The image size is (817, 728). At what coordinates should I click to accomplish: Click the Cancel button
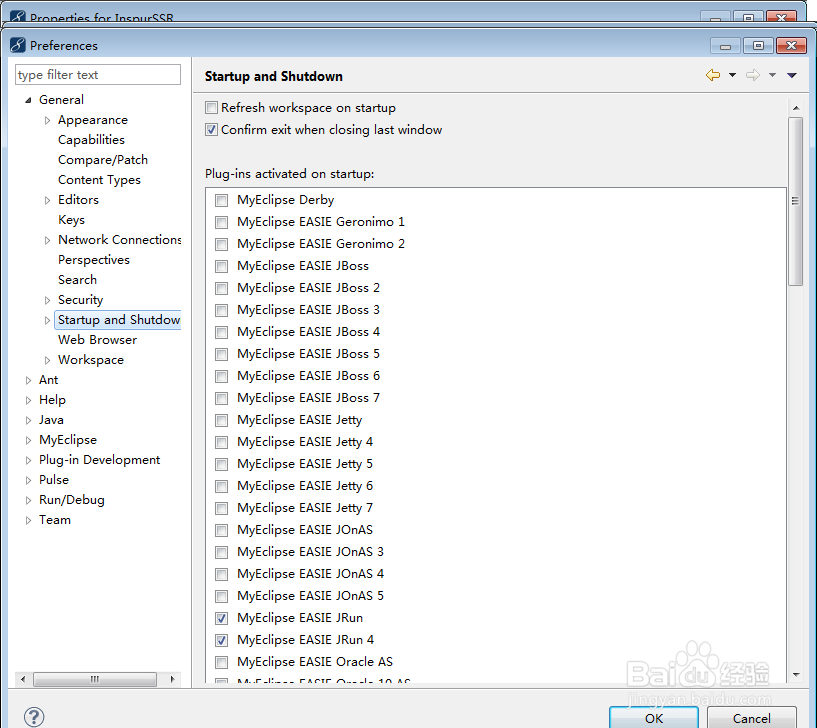(x=751, y=718)
